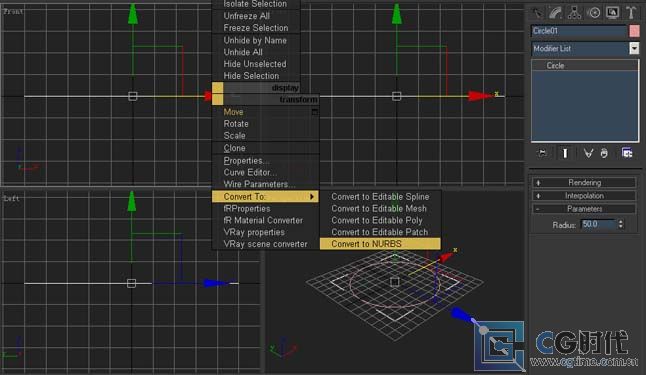Choose Unhide by Name entry
Screen dimensions: 646x375
coord(255,40)
